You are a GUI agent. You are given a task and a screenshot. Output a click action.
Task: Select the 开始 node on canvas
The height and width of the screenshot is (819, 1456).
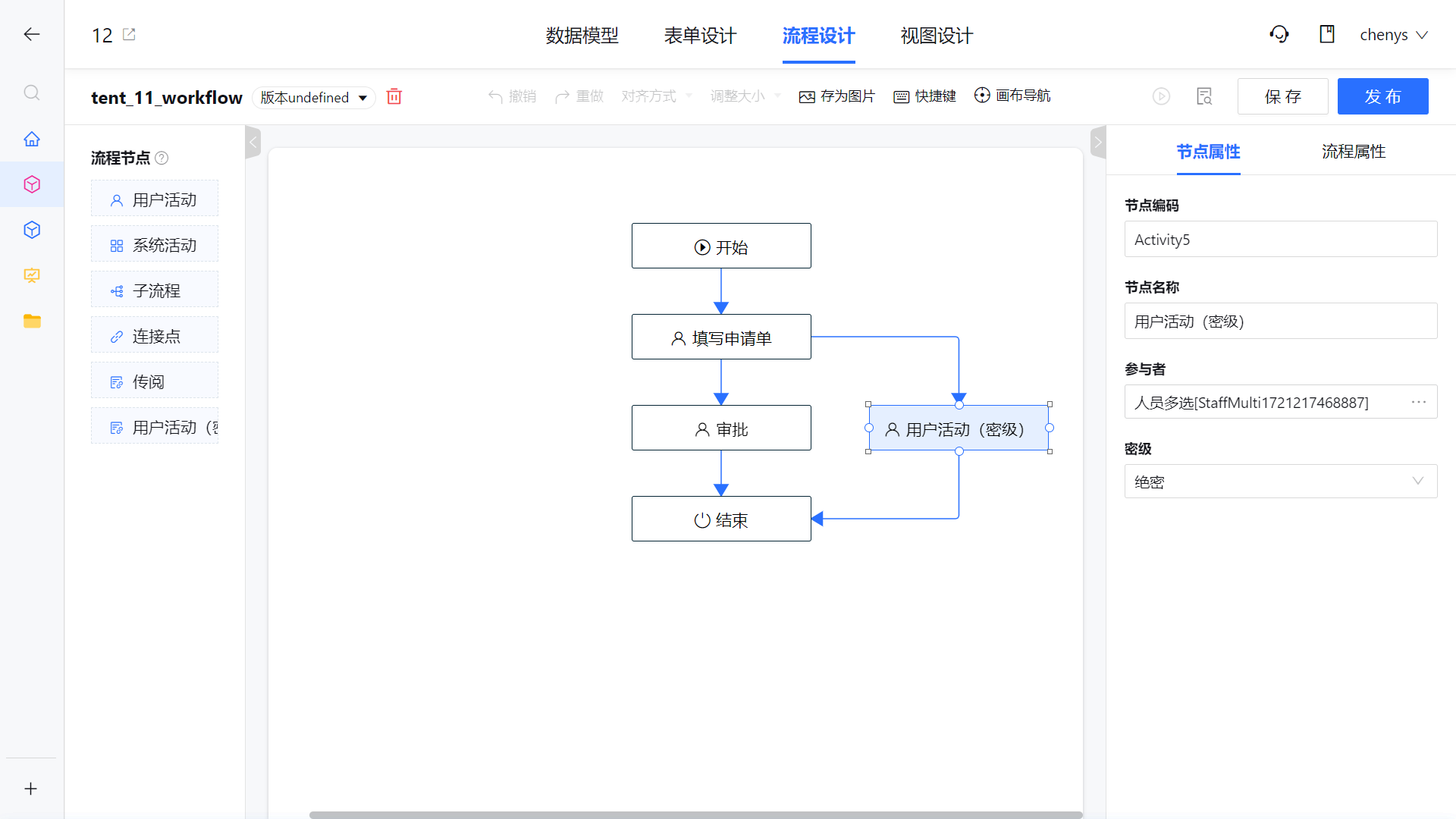(721, 246)
